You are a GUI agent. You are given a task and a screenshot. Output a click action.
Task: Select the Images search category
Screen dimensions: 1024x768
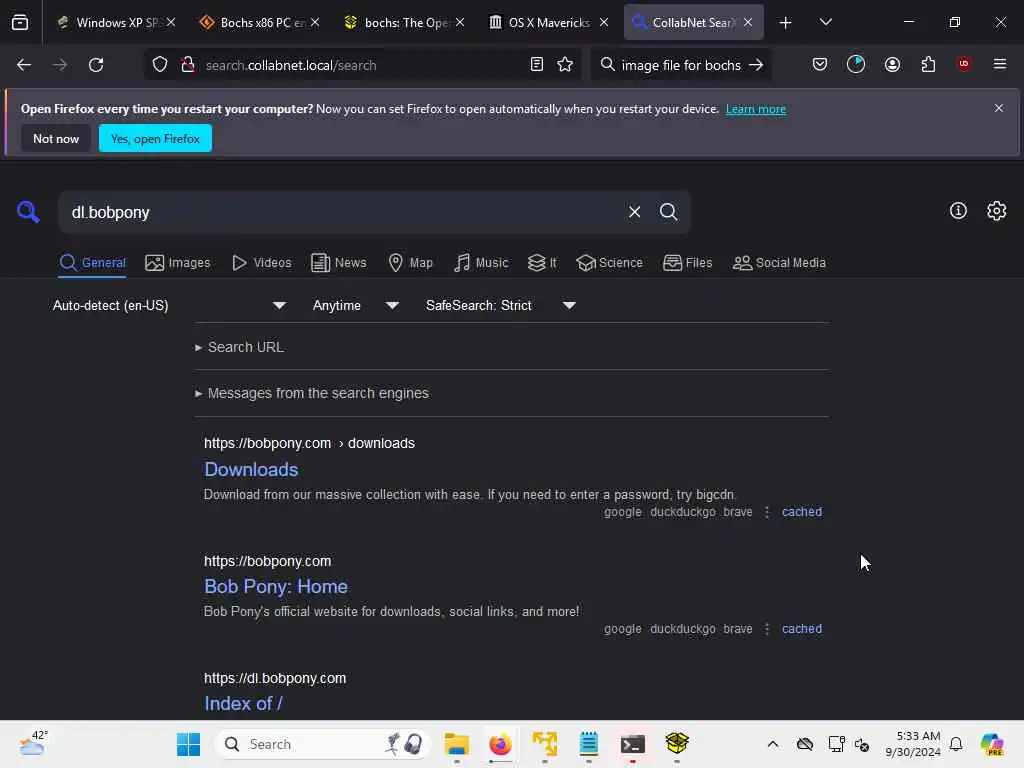tap(178, 263)
